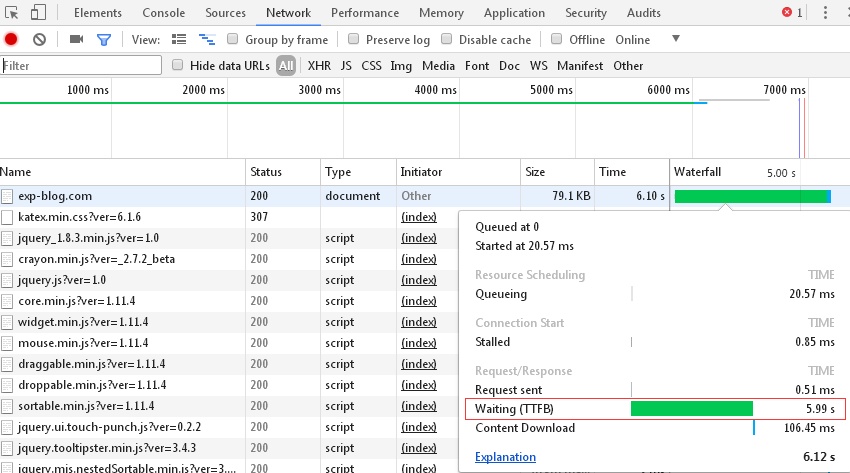Enable the Preserve log checkbox

(353, 38)
